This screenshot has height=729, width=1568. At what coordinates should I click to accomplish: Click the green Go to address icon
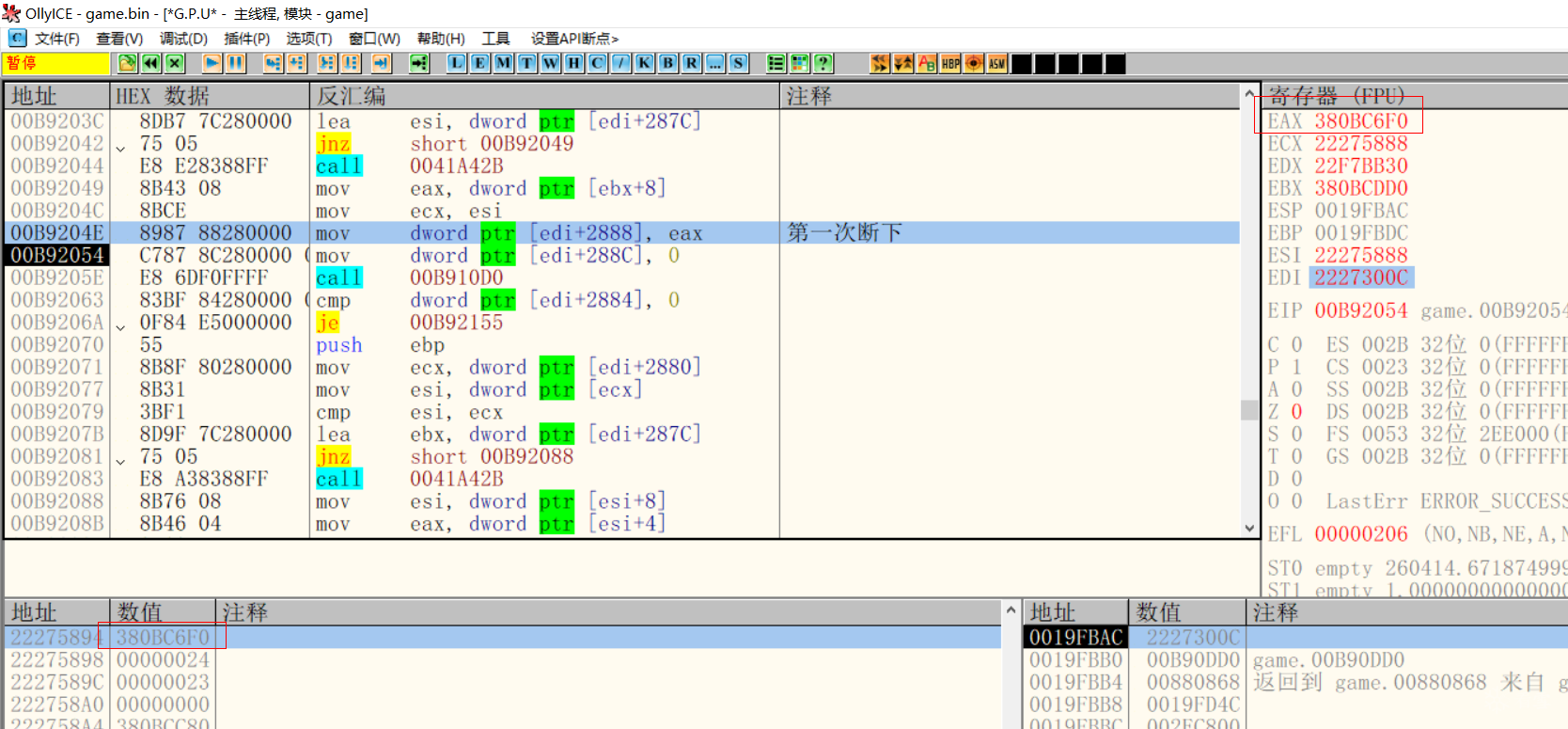pyautogui.click(x=419, y=63)
